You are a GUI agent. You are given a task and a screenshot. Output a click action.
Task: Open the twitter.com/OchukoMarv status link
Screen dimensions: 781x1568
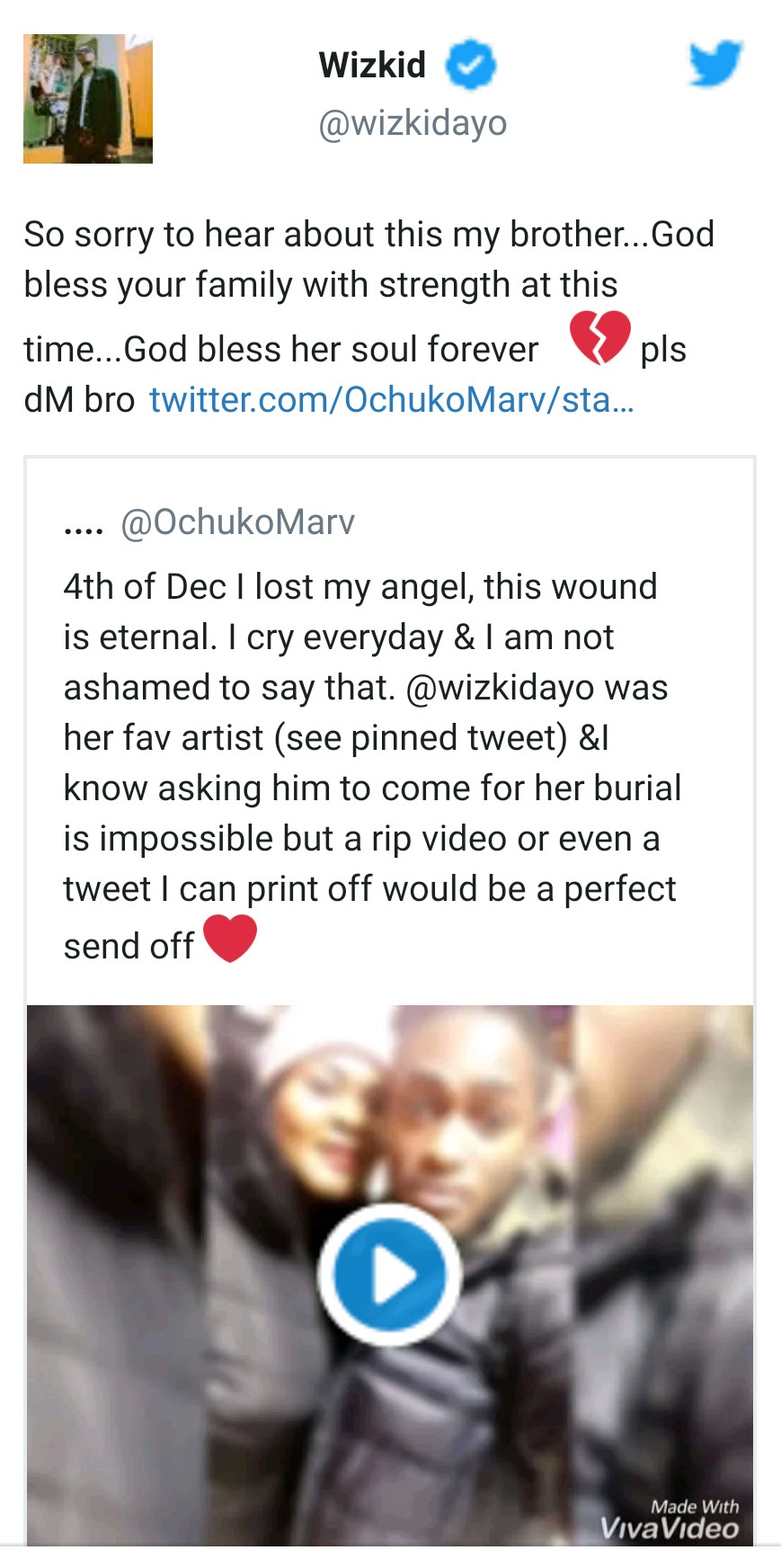point(392,399)
